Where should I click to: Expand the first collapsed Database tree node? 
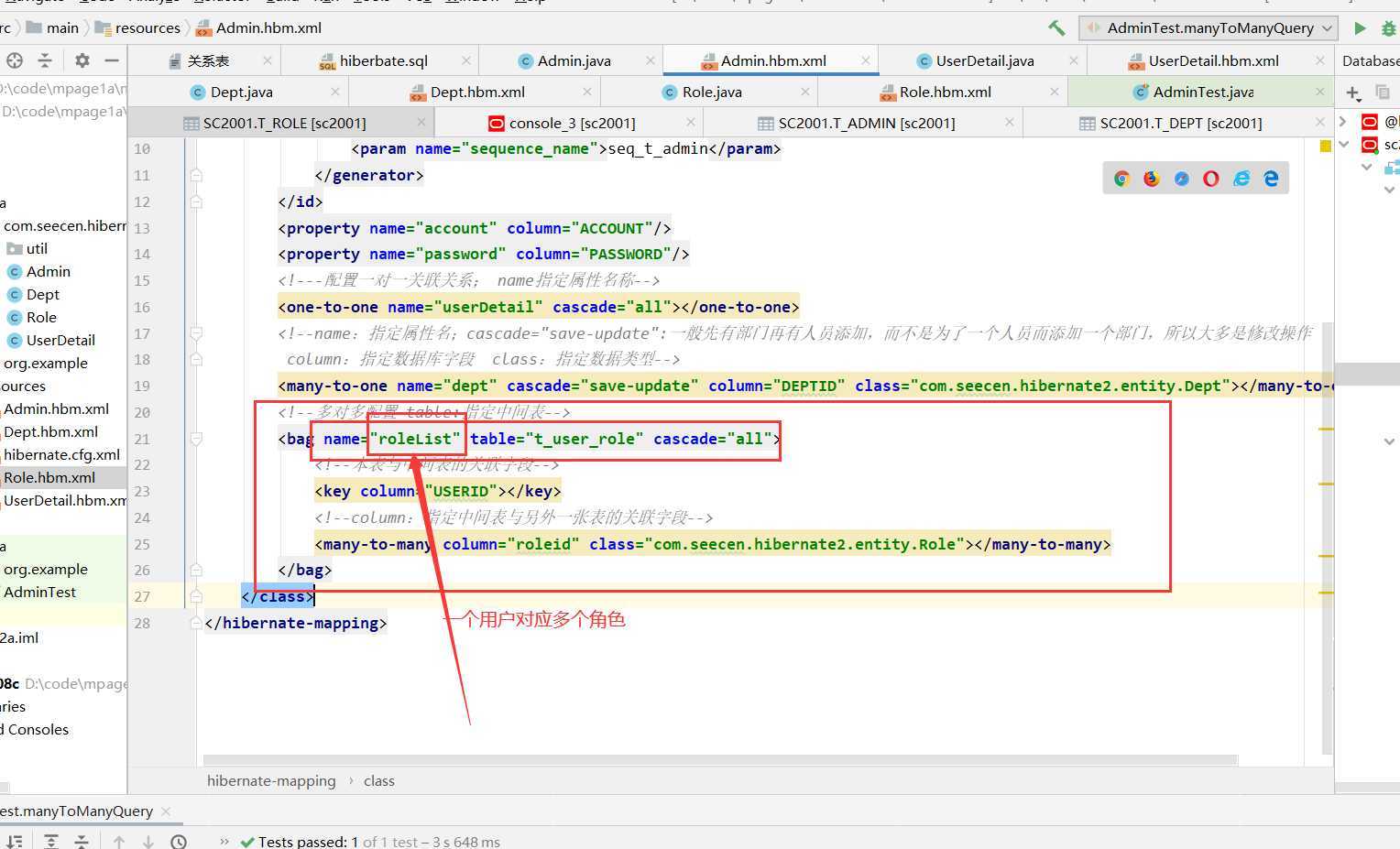tap(1343, 122)
